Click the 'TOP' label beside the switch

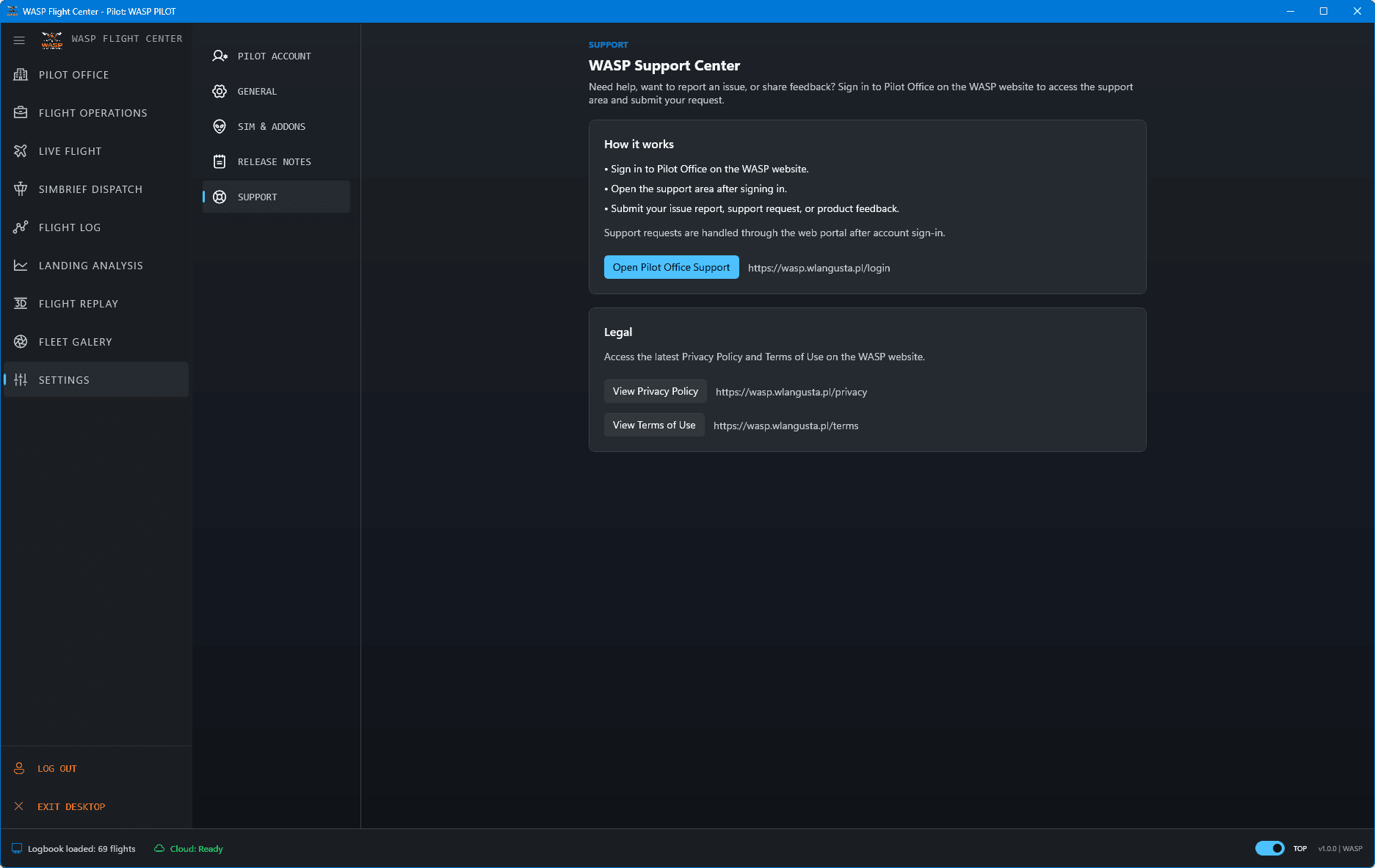coord(1300,849)
